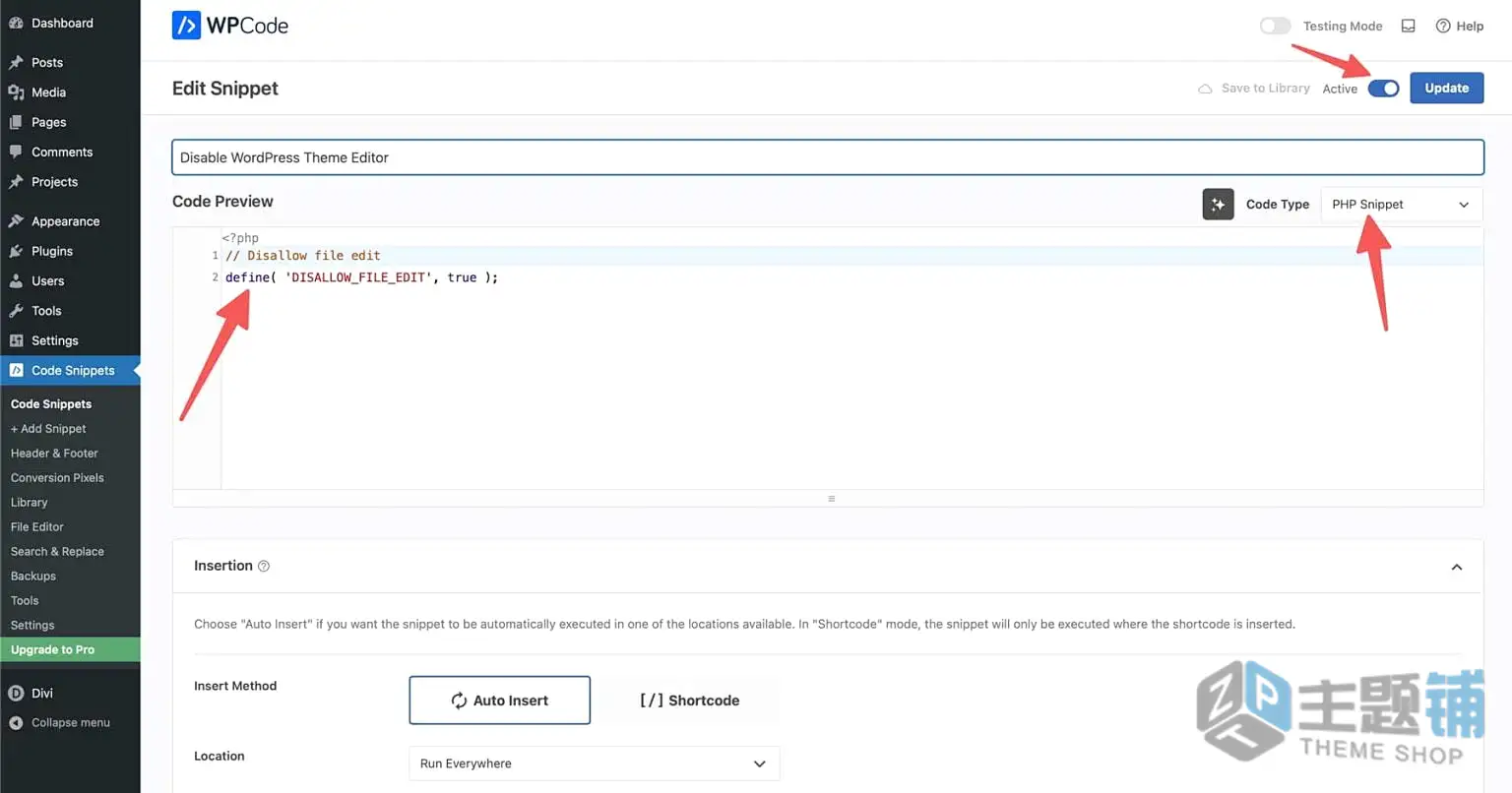
Task: Open Help via question-mark icon
Action: click(1443, 26)
